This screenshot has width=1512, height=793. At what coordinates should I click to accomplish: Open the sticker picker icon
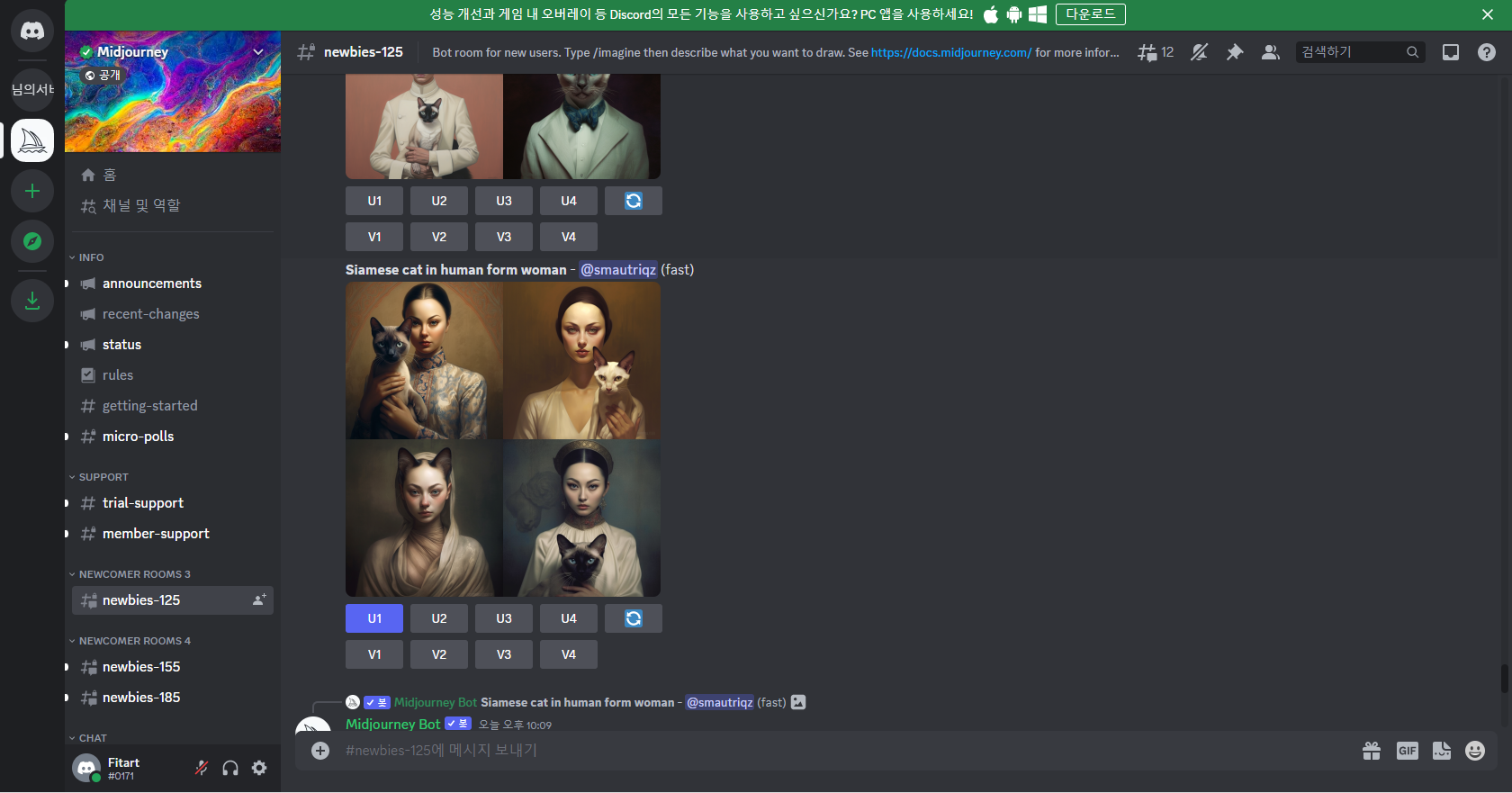coord(1442,751)
